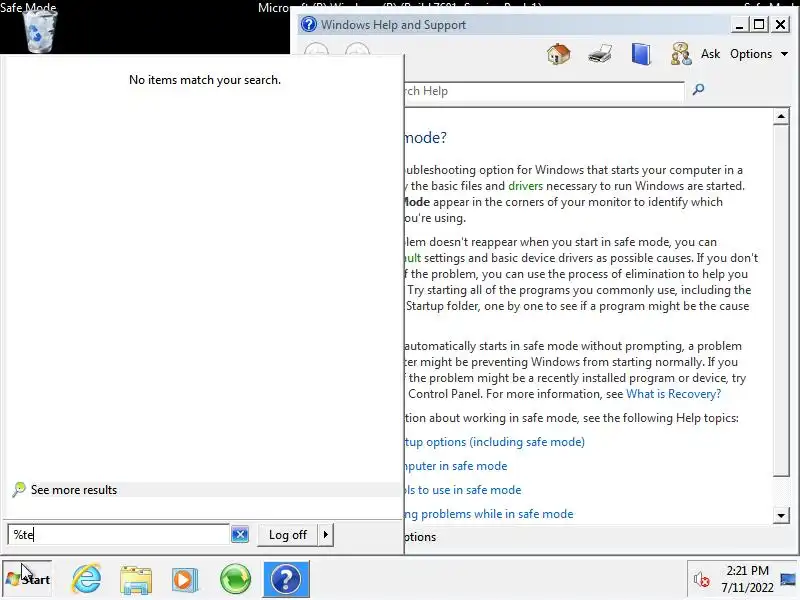Click the Start button
Image resolution: width=800 pixels, height=600 pixels.
tap(28, 579)
